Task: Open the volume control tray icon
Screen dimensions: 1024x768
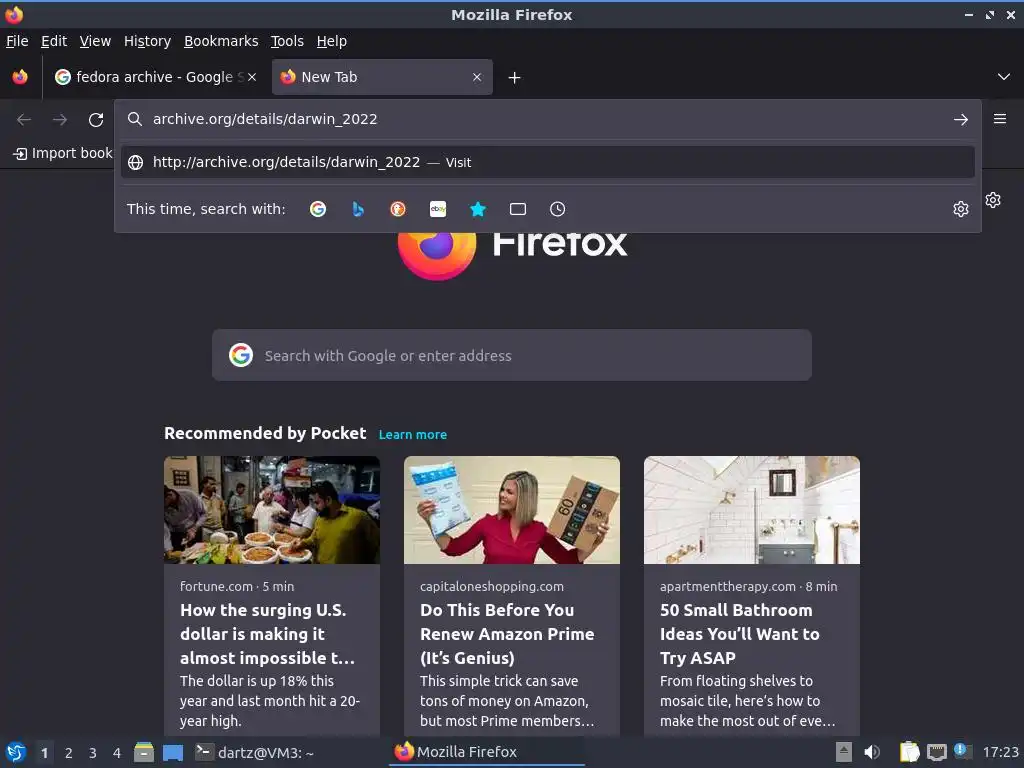Action: [872, 753]
